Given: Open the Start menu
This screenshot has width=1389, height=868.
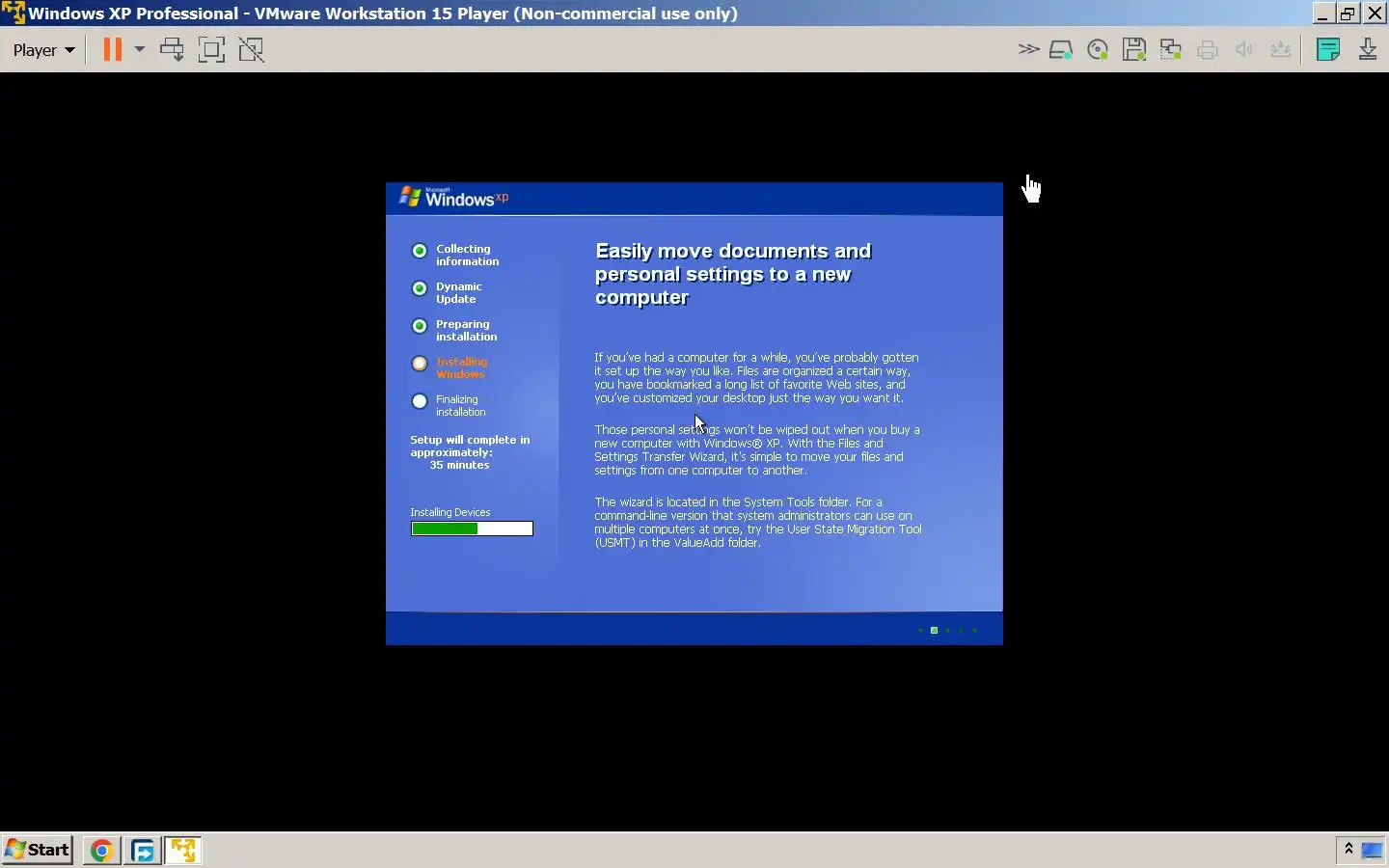Looking at the screenshot, I should click(x=38, y=850).
